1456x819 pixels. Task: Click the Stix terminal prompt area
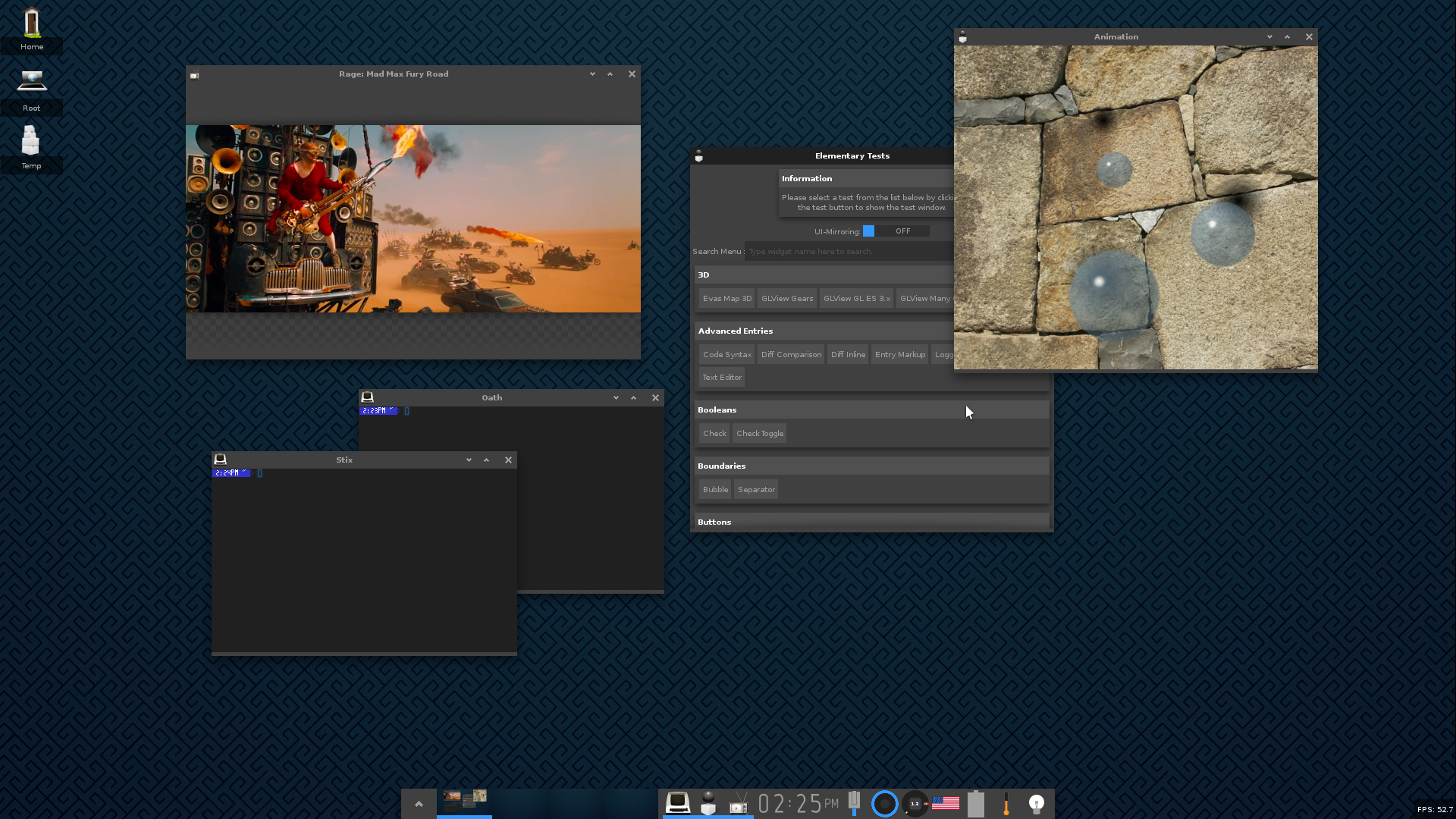(364, 560)
